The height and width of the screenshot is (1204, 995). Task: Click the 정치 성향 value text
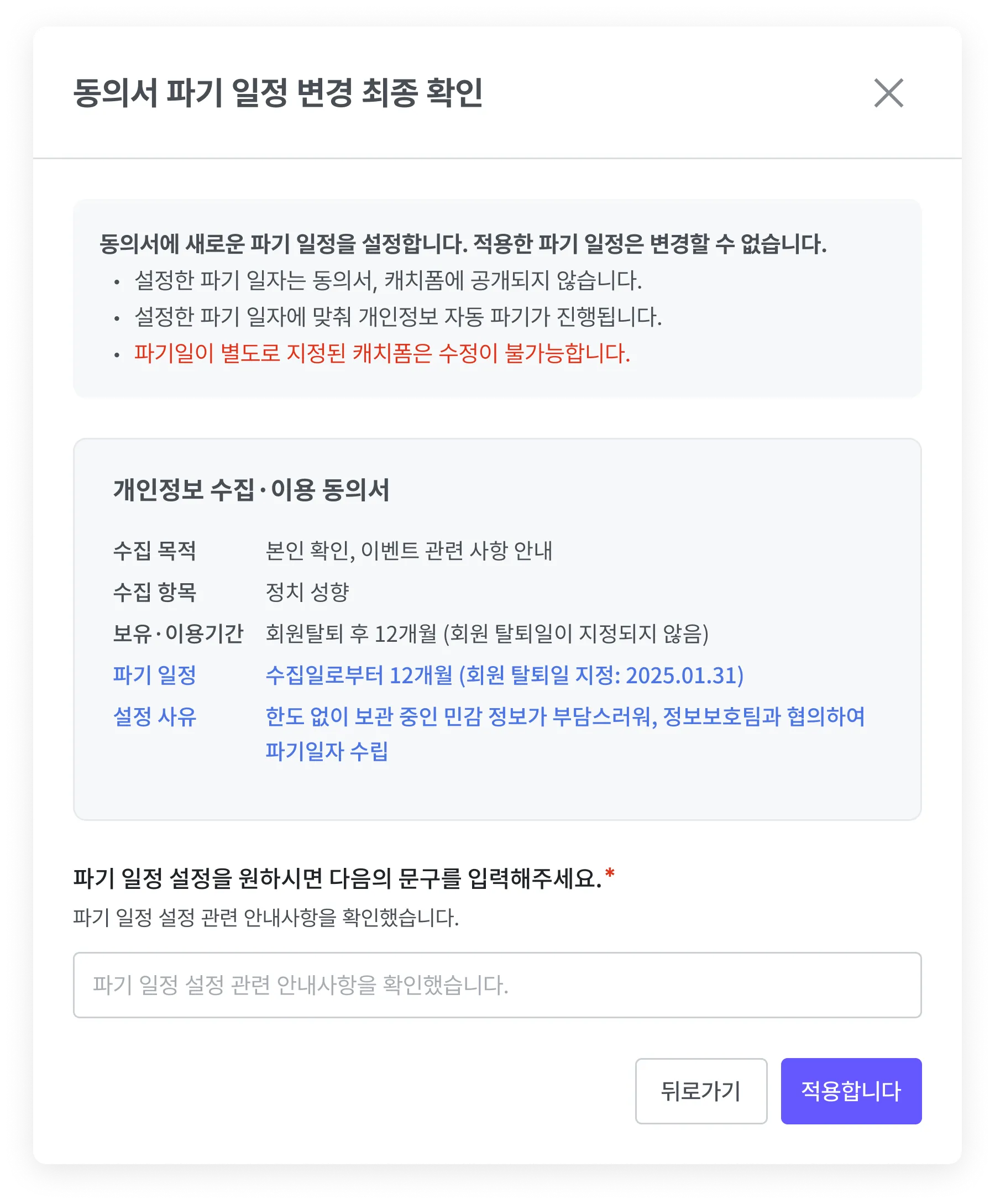tap(307, 592)
